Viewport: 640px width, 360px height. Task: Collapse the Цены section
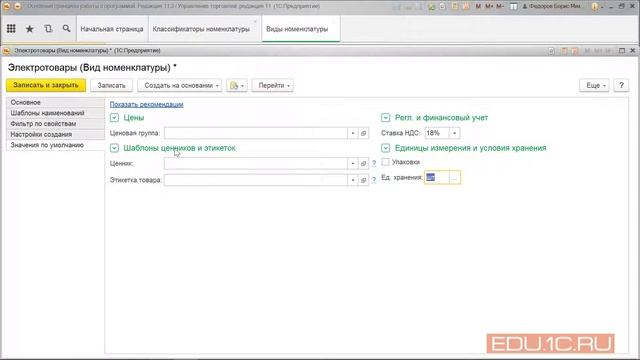coord(114,118)
